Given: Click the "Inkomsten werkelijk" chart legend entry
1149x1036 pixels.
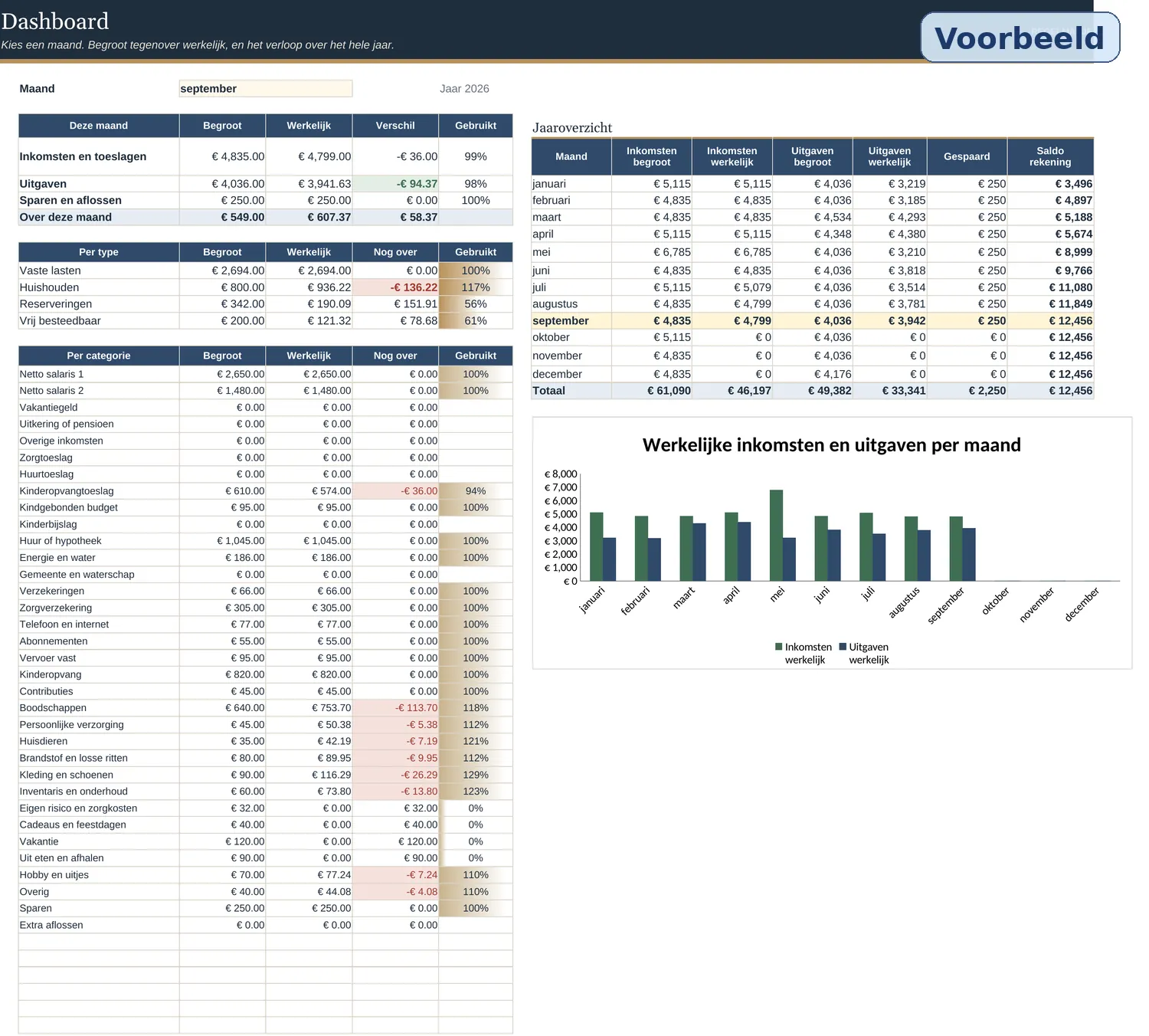Looking at the screenshot, I should click(x=804, y=654).
